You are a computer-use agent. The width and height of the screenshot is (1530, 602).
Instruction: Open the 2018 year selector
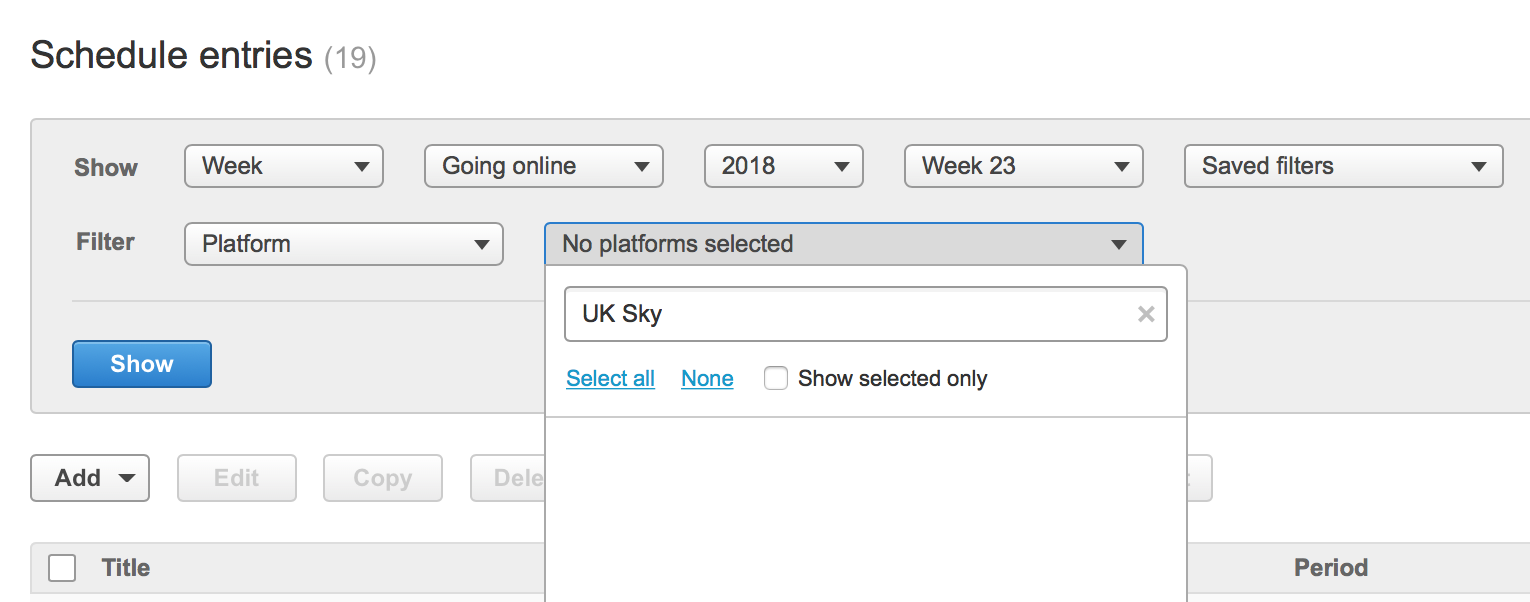point(783,166)
